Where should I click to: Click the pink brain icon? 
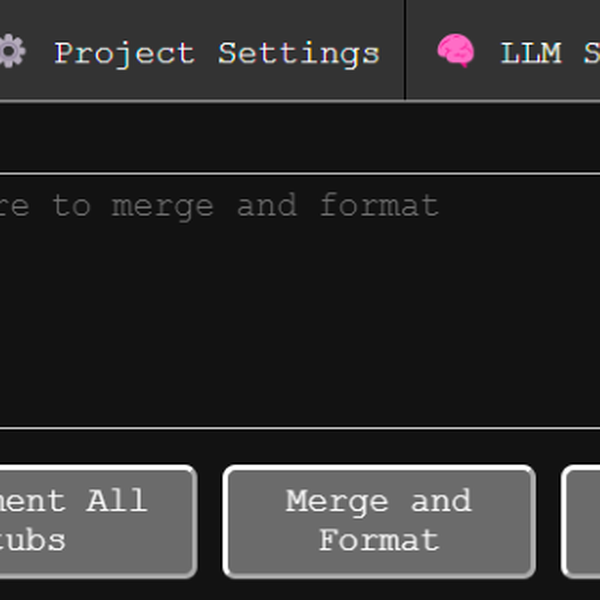(x=455, y=51)
